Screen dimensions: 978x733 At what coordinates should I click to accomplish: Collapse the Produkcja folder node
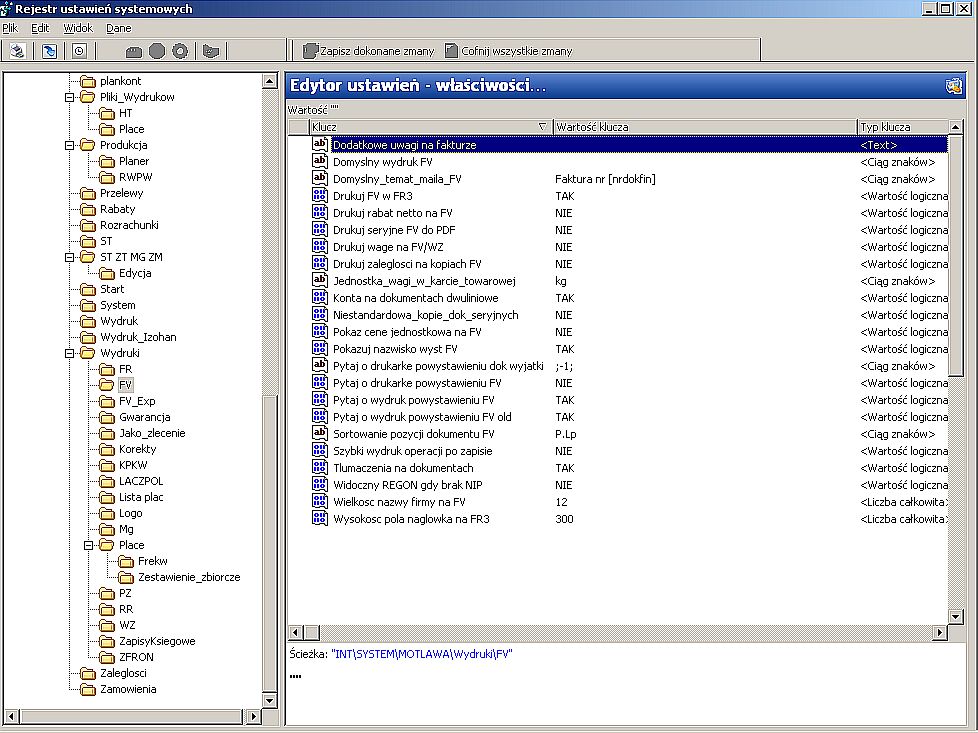[x=70, y=145]
